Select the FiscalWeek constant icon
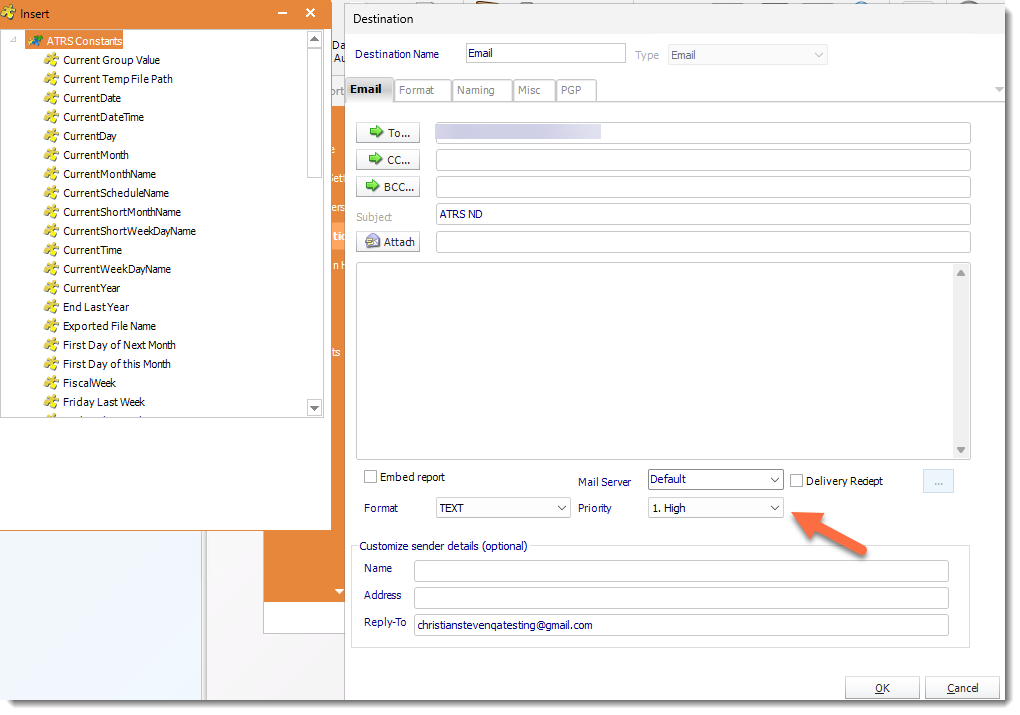1020x715 pixels. pos(51,383)
